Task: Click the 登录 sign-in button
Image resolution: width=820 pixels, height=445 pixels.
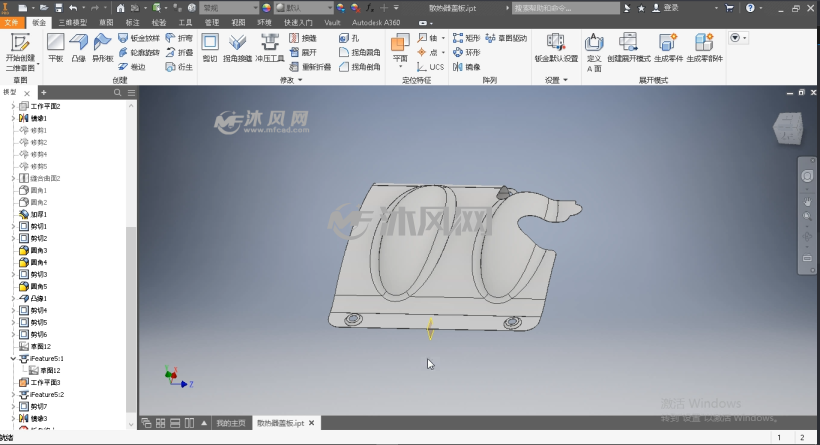Action: pos(665,8)
